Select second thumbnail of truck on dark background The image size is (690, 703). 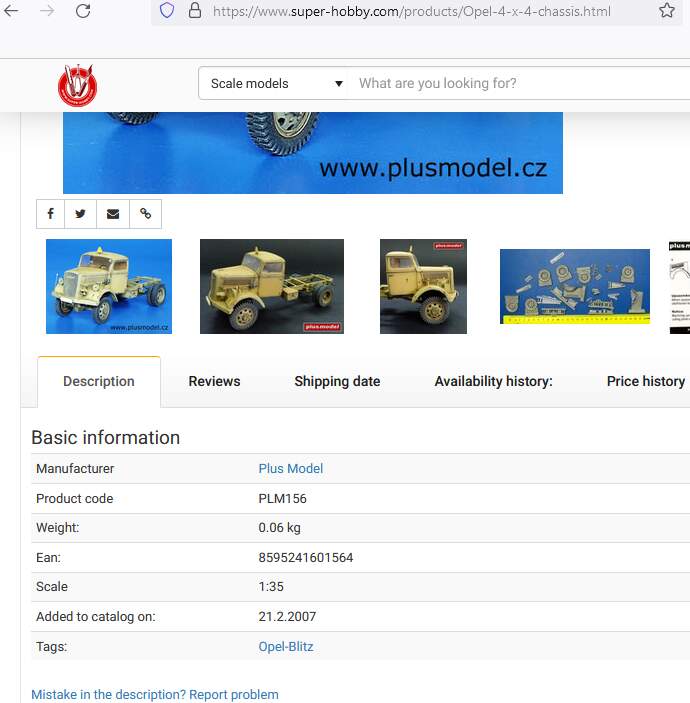[x=272, y=286]
